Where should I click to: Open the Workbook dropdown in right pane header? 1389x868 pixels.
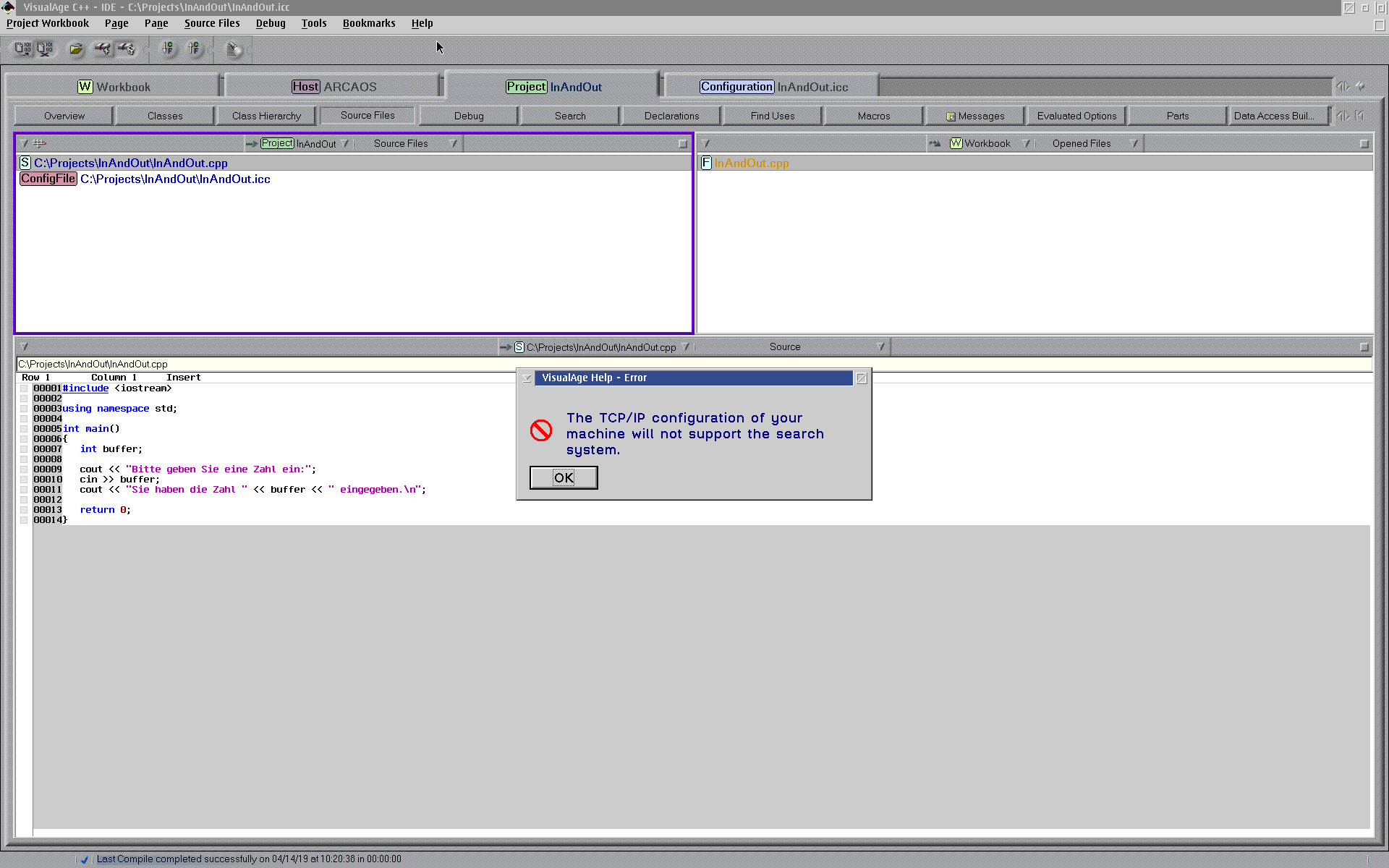1026,143
